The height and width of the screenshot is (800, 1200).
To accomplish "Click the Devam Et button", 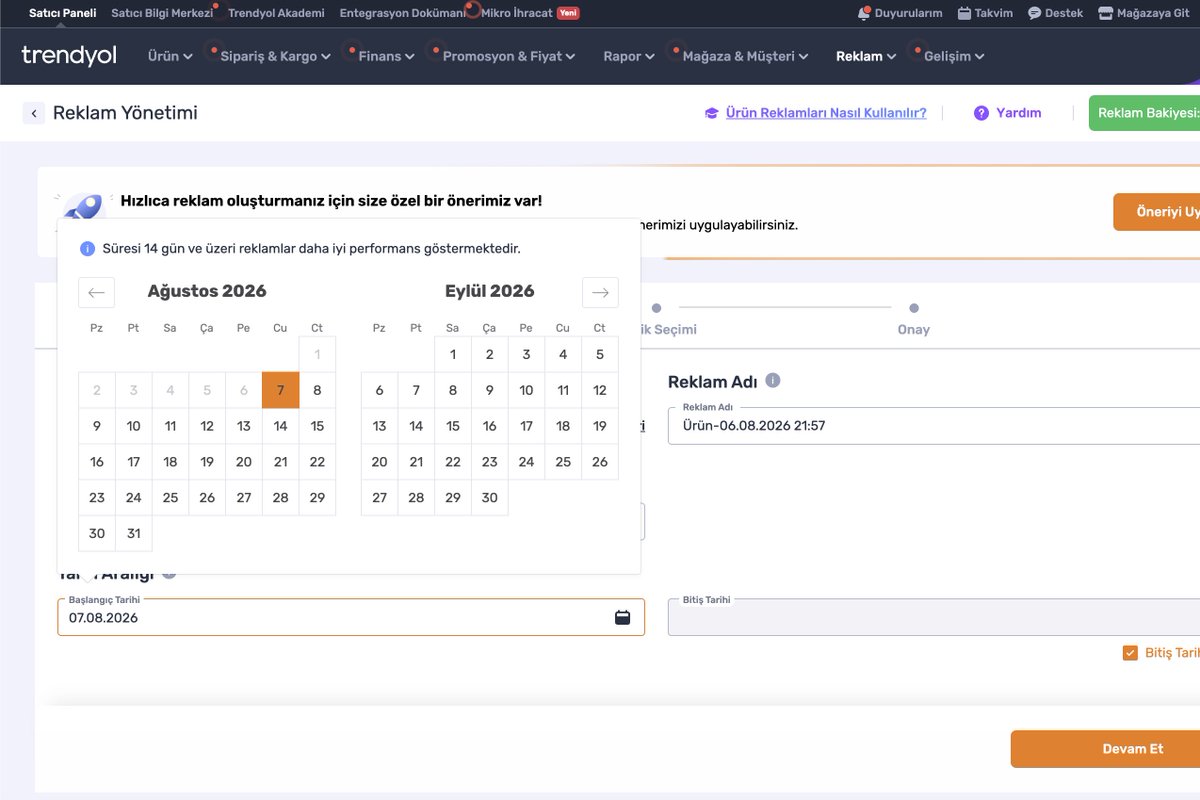I will point(1105,749).
